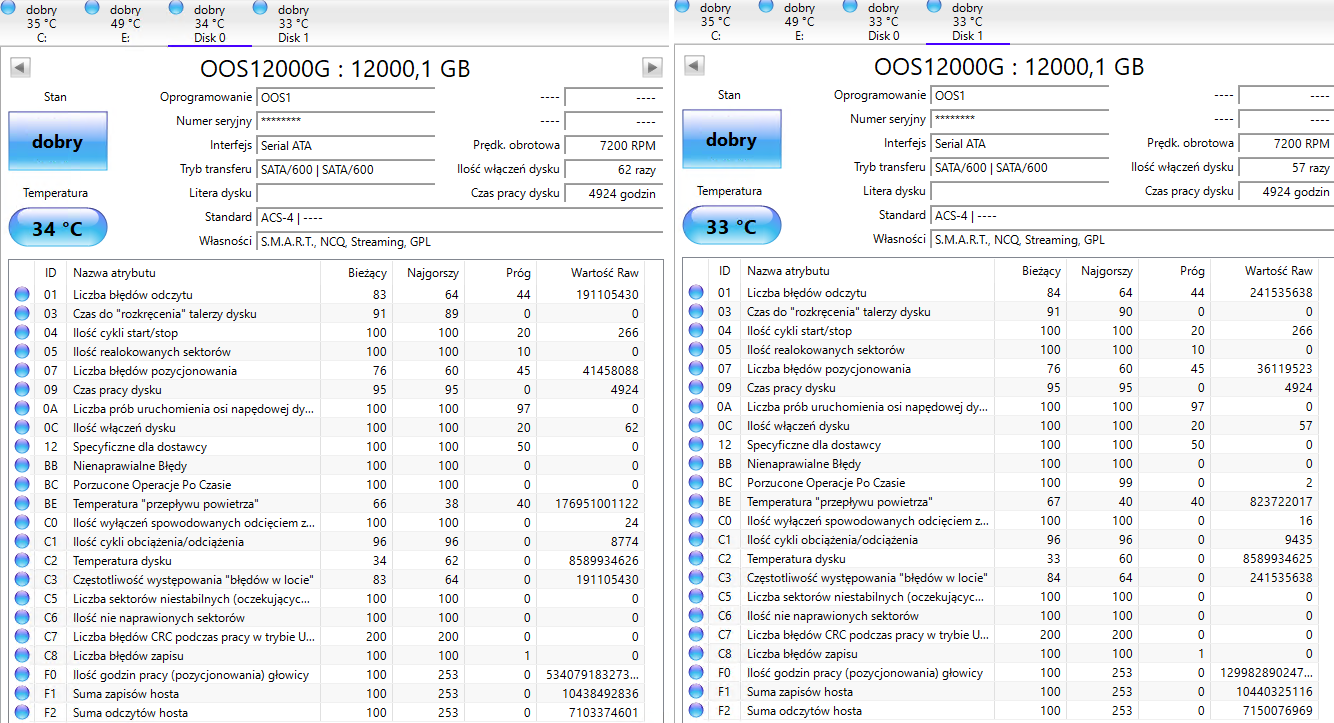Click status orb for attribute 05 in left window

pyautogui.click(x=22, y=352)
